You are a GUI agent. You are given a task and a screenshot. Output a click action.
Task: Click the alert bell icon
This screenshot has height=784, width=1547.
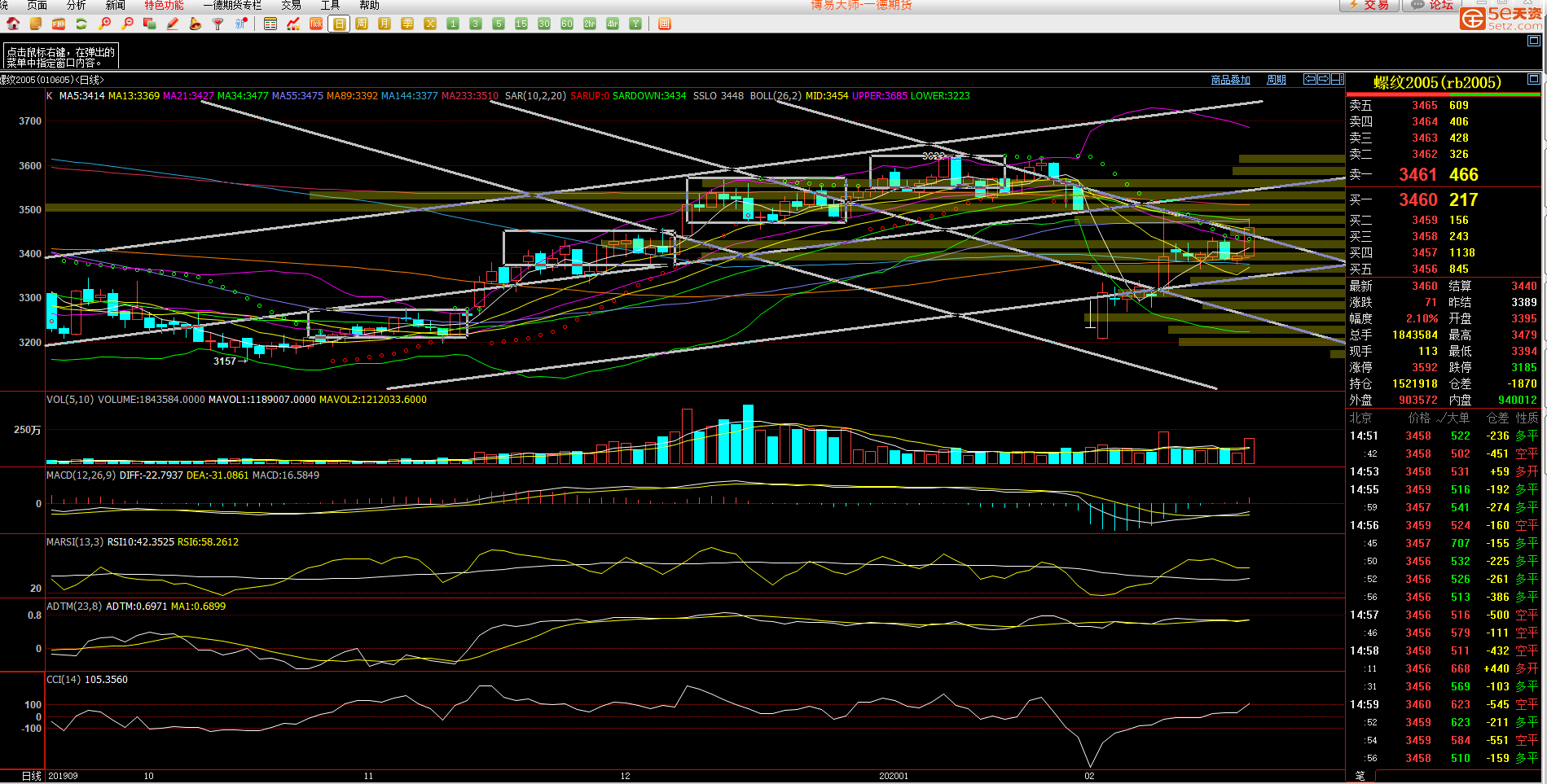[x=196, y=24]
